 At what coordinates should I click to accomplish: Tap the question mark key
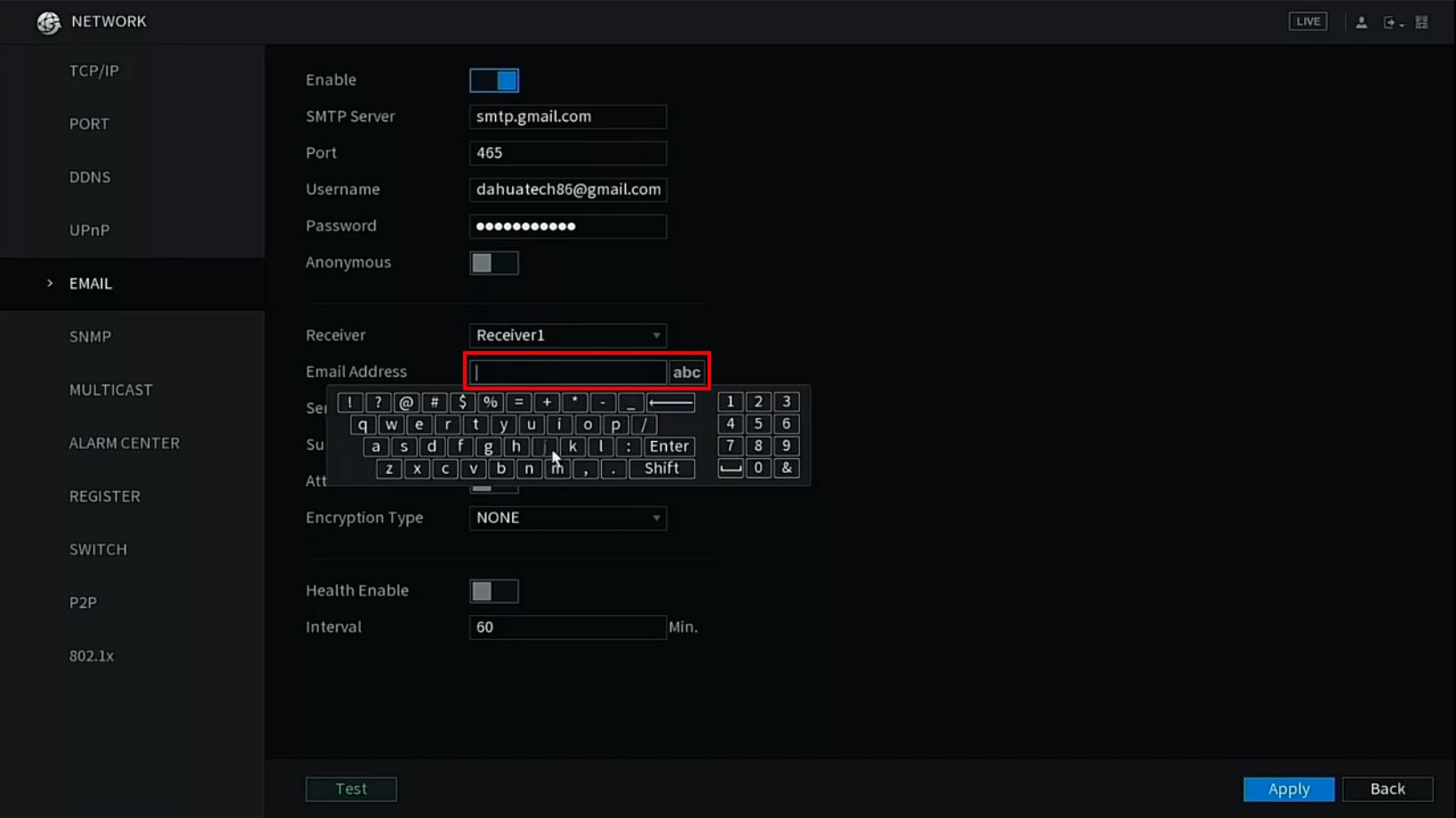[378, 403]
